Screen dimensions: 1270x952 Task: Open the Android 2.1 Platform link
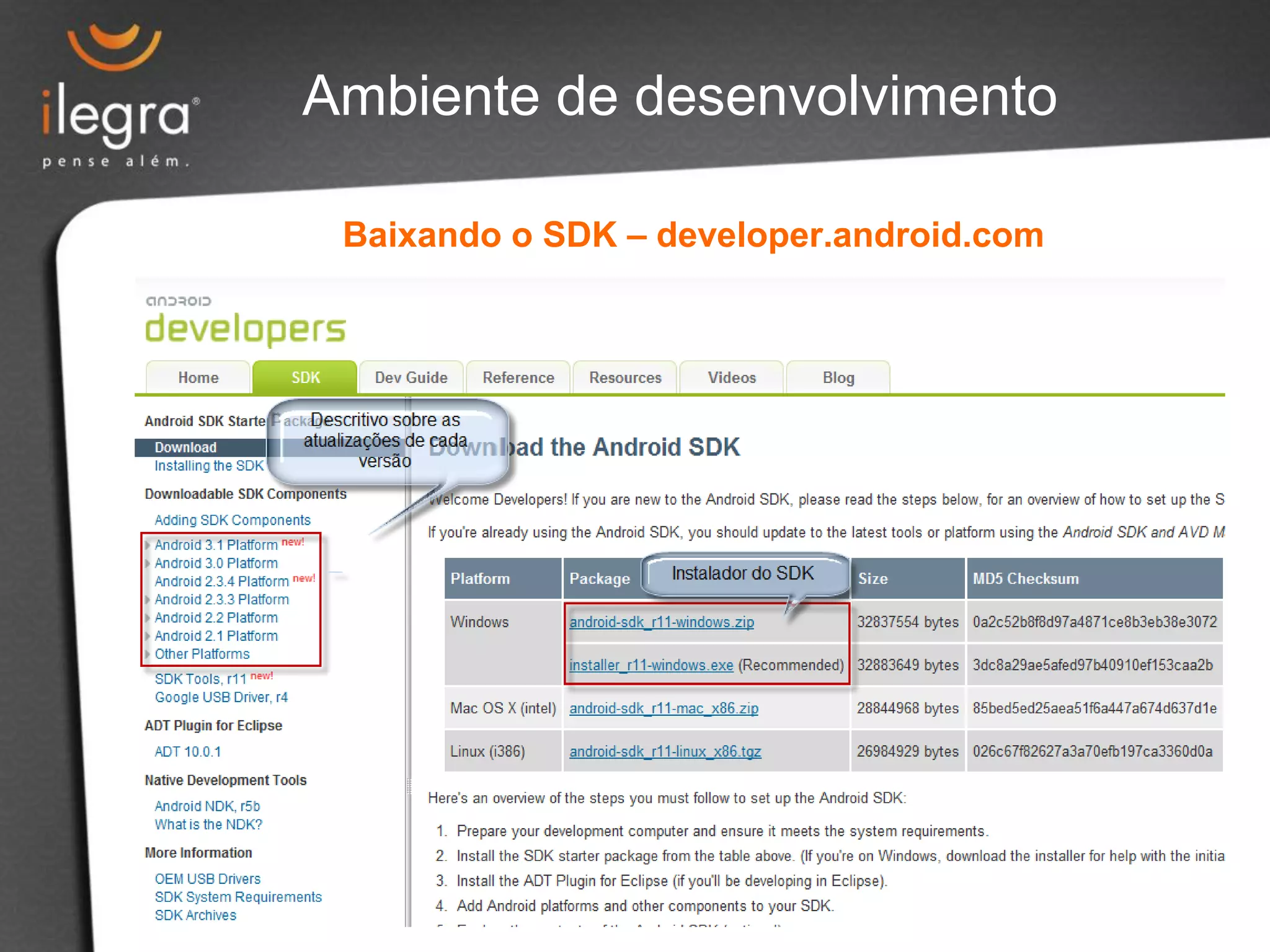tap(216, 636)
